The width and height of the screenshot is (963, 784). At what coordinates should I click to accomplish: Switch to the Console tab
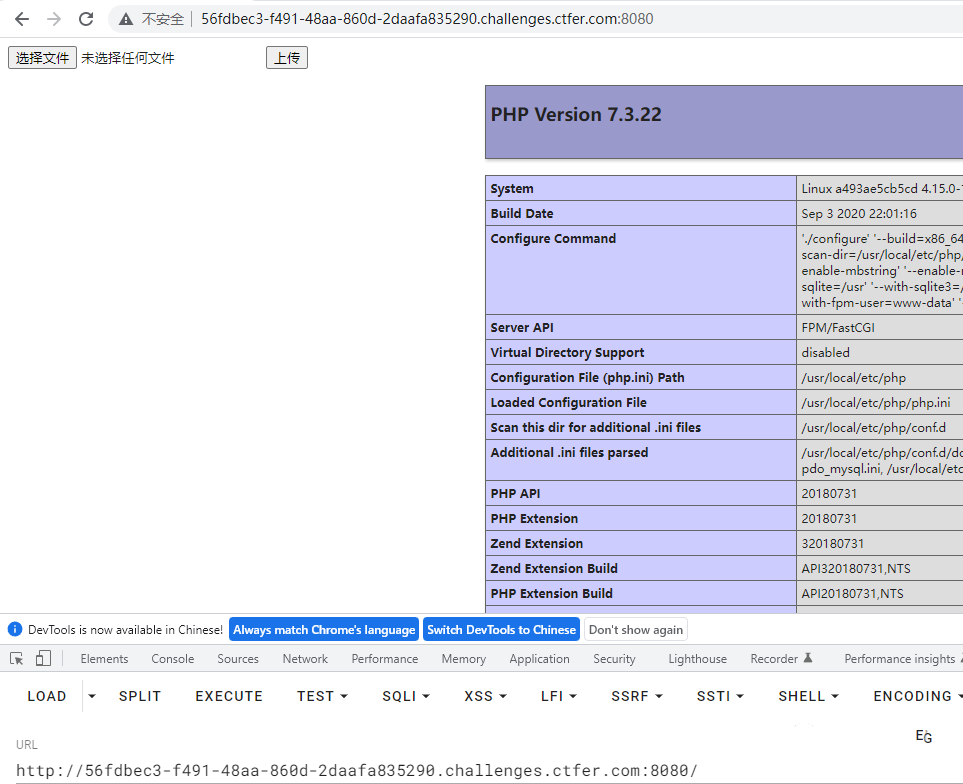click(x=173, y=659)
